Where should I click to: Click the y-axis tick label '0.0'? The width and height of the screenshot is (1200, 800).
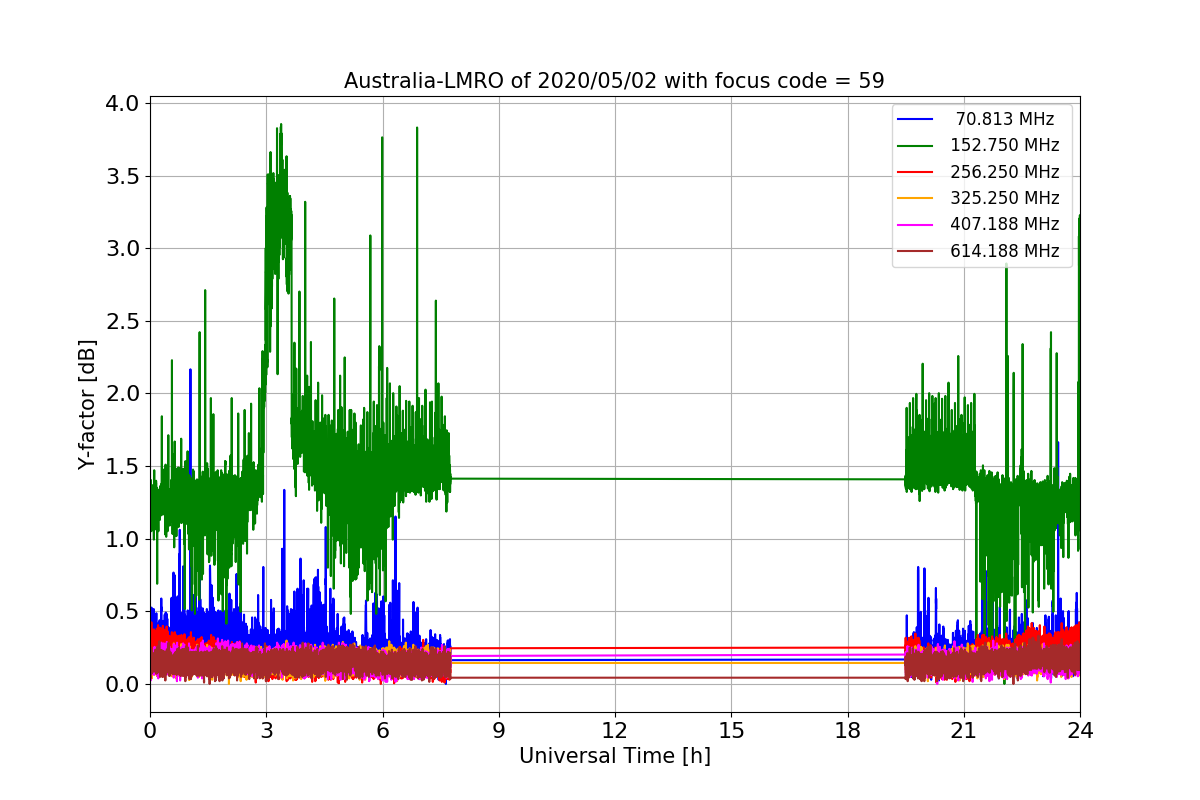point(124,684)
